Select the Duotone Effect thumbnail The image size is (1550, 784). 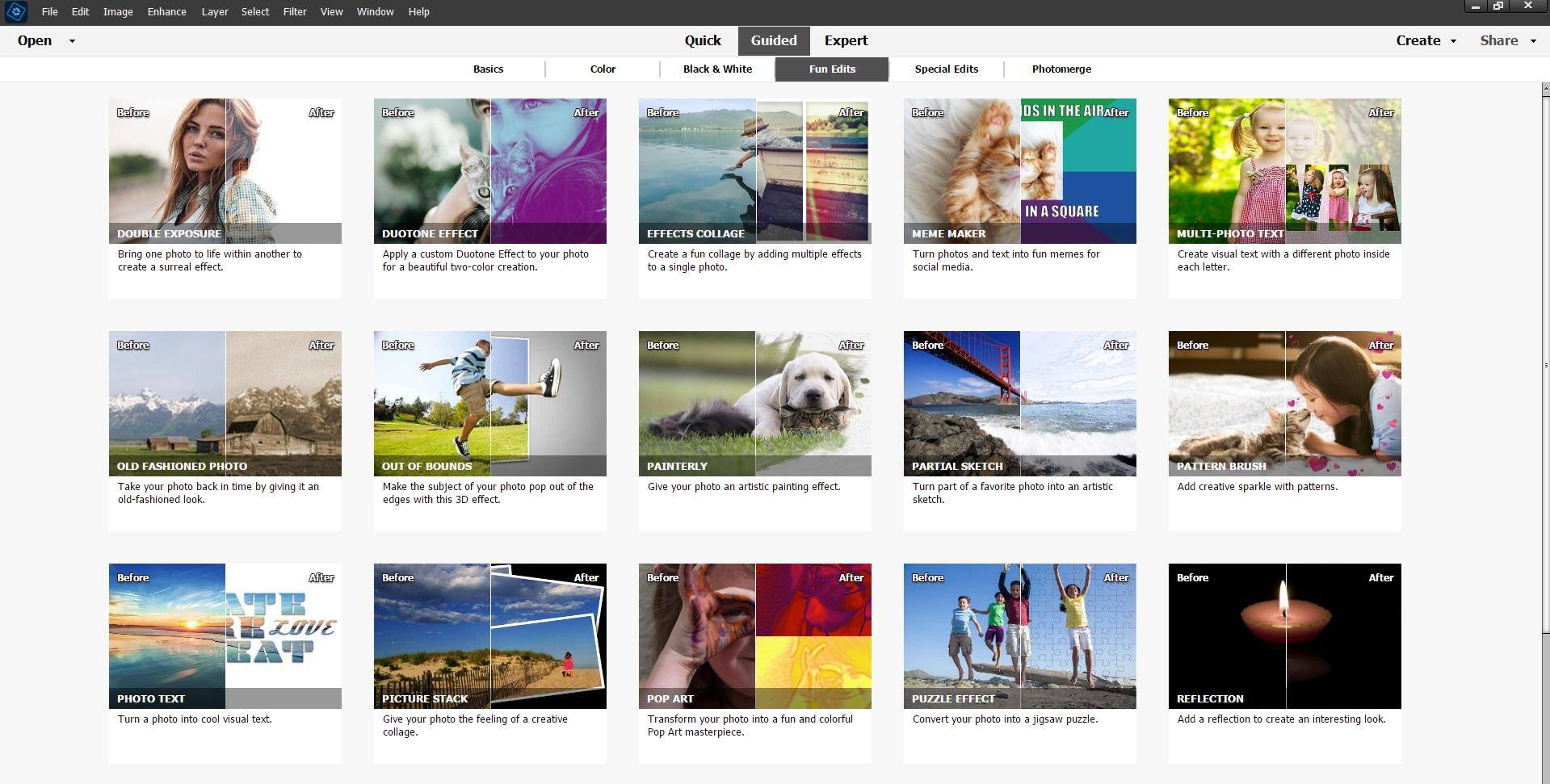click(489, 171)
